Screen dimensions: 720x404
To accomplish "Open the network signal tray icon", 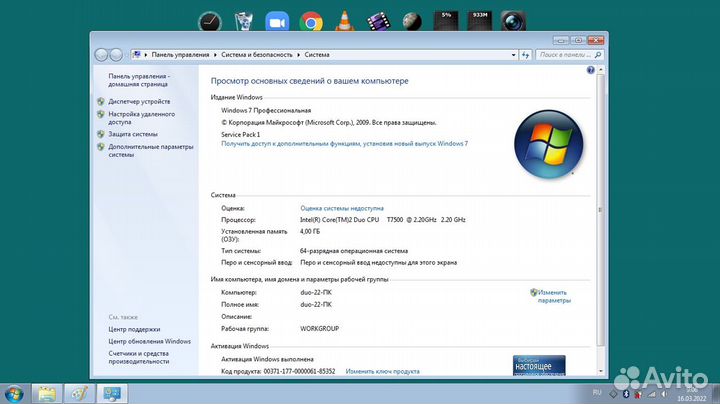I will coord(652,394).
